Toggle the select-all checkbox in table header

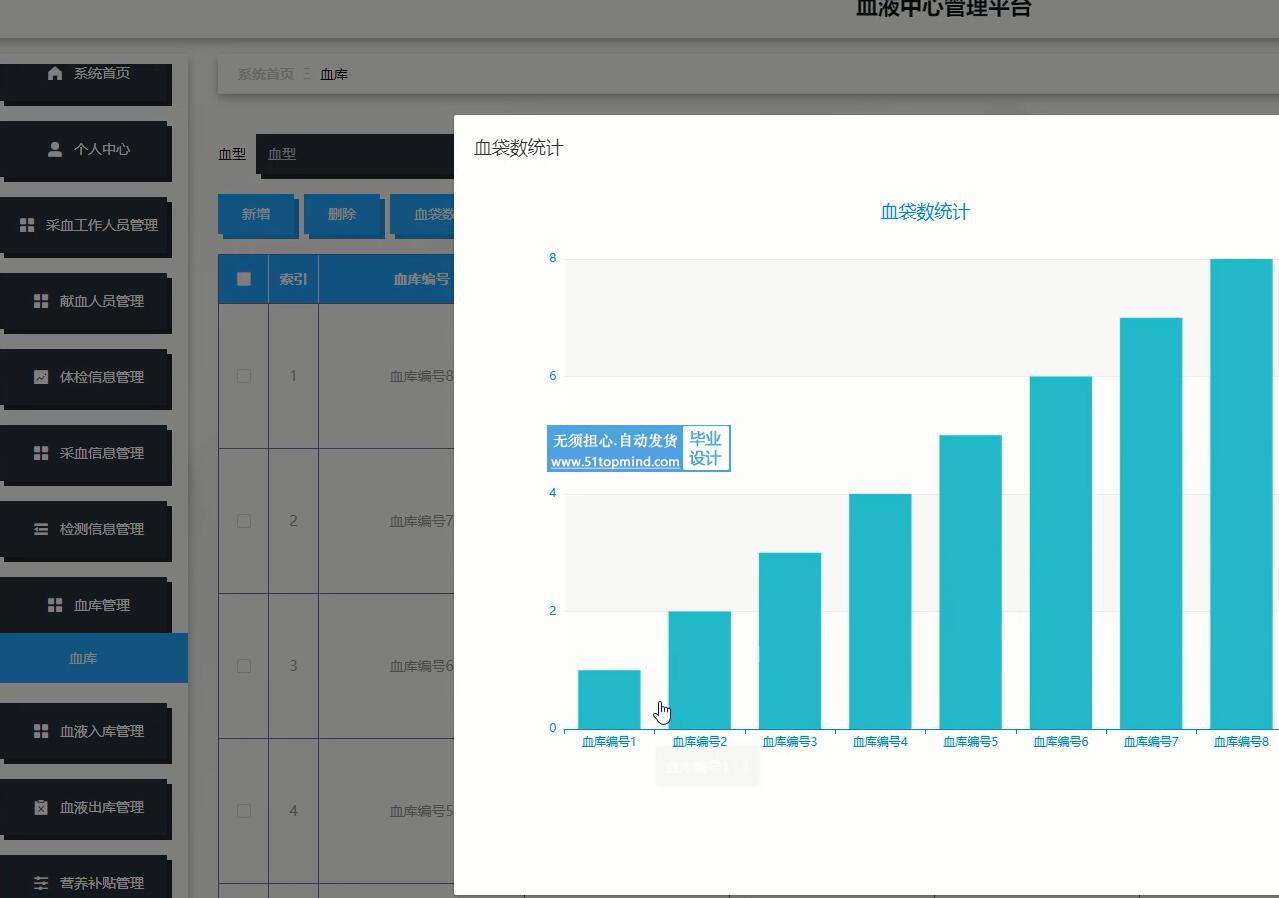(244, 279)
